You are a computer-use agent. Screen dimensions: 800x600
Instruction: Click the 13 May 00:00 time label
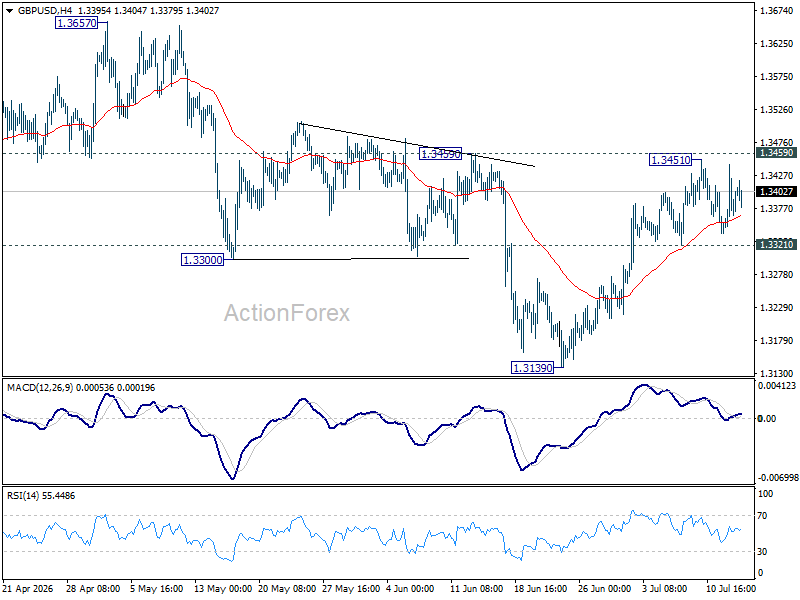point(223,588)
